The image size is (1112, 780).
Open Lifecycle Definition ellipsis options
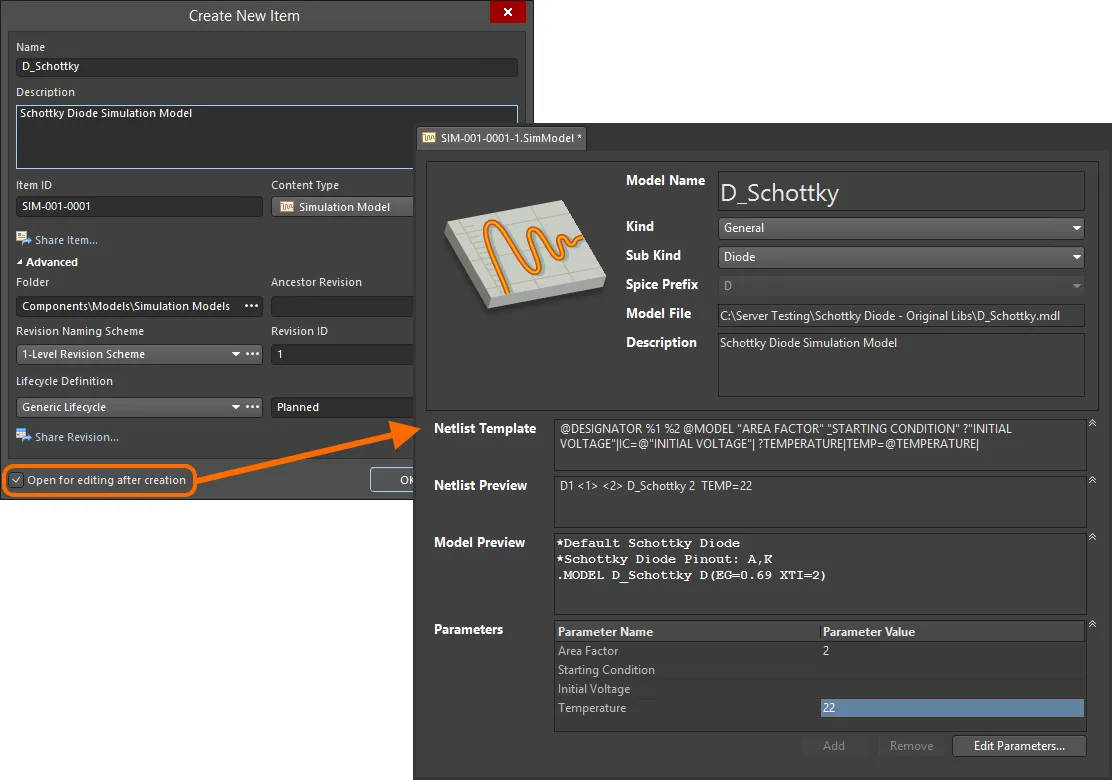coord(252,407)
